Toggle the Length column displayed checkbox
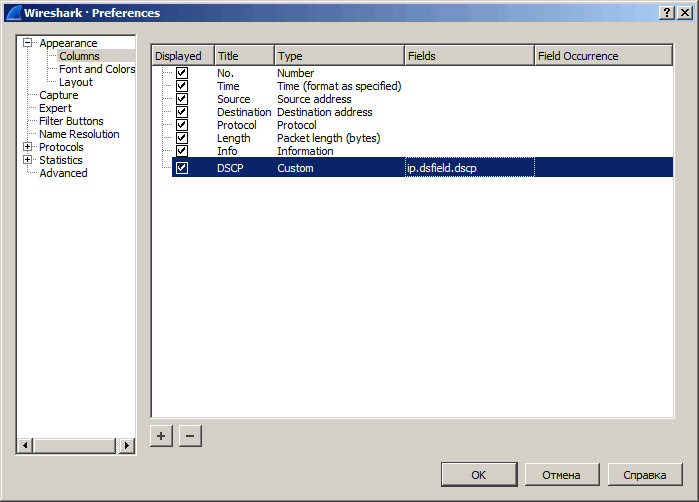699x502 pixels. point(182,138)
